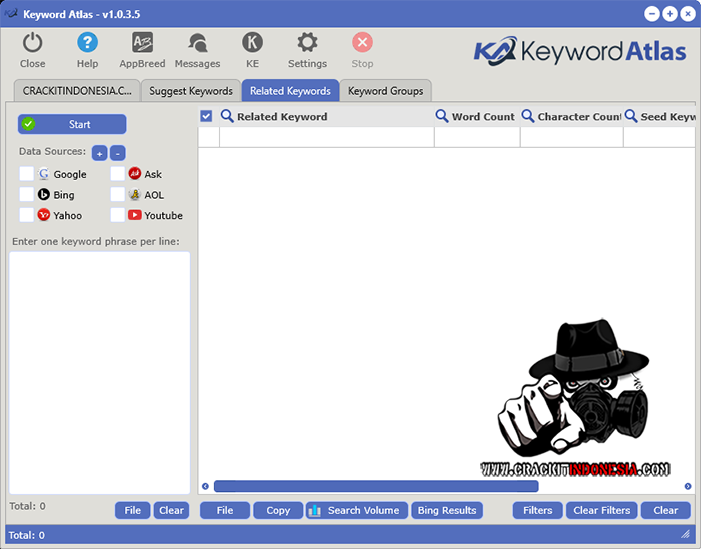Open the Help question mark icon
This screenshot has height=549, width=701.
tap(88, 43)
